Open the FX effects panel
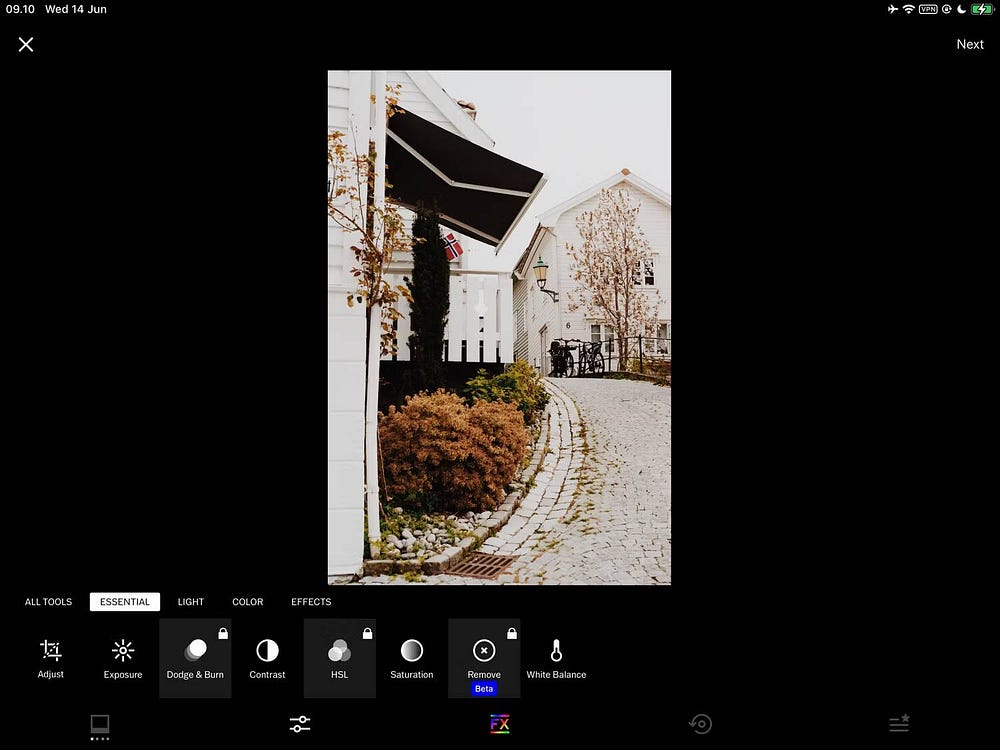This screenshot has width=1000, height=750. [x=500, y=724]
